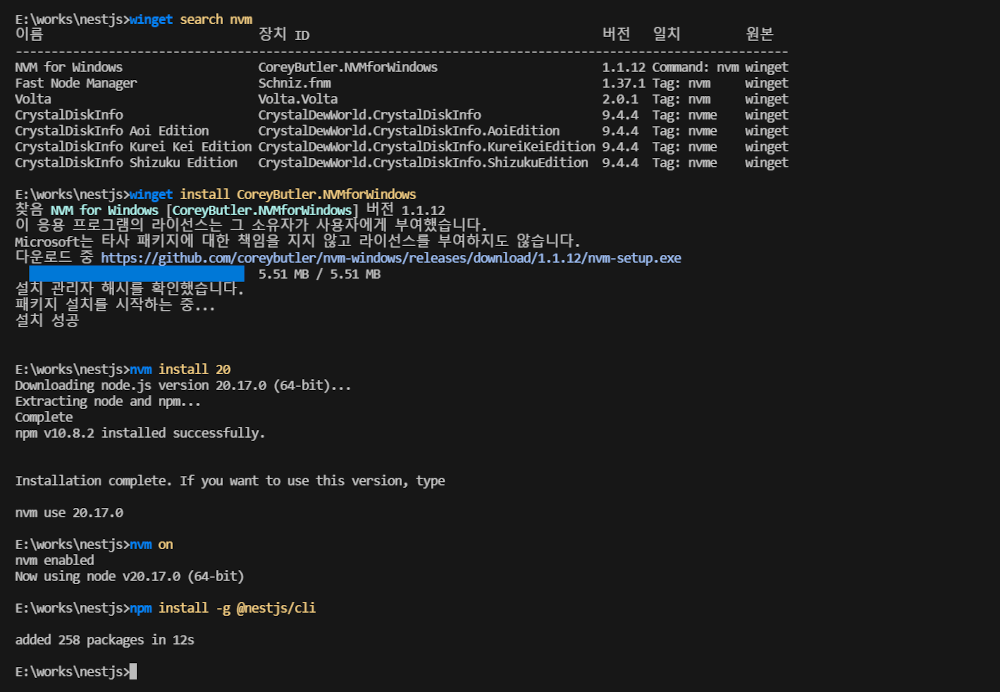This screenshot has height=692, width=1000.
Task: Click 'CrystalDewWorld.CrystalDiskInfo.AoiEdition' package ID
Action: pos(409,131)
